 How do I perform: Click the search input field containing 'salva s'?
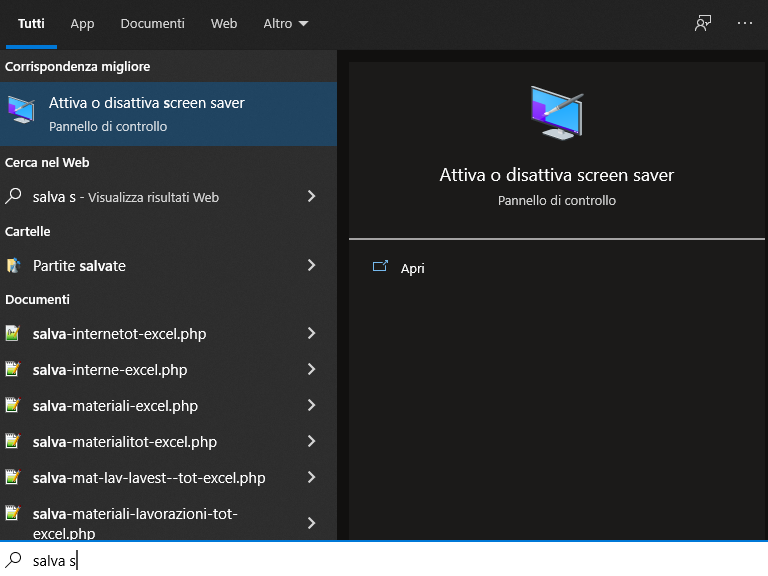coord(384,559)
